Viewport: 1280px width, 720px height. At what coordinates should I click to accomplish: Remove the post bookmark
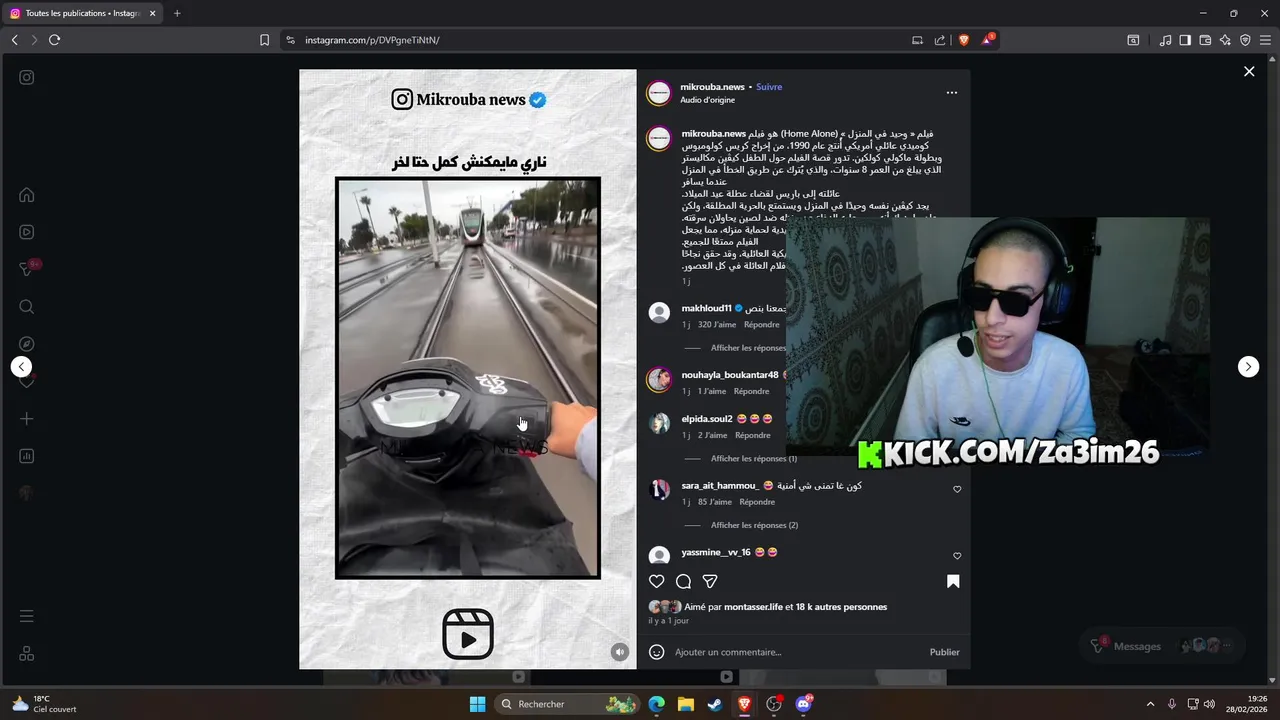(x=953, y=581)
